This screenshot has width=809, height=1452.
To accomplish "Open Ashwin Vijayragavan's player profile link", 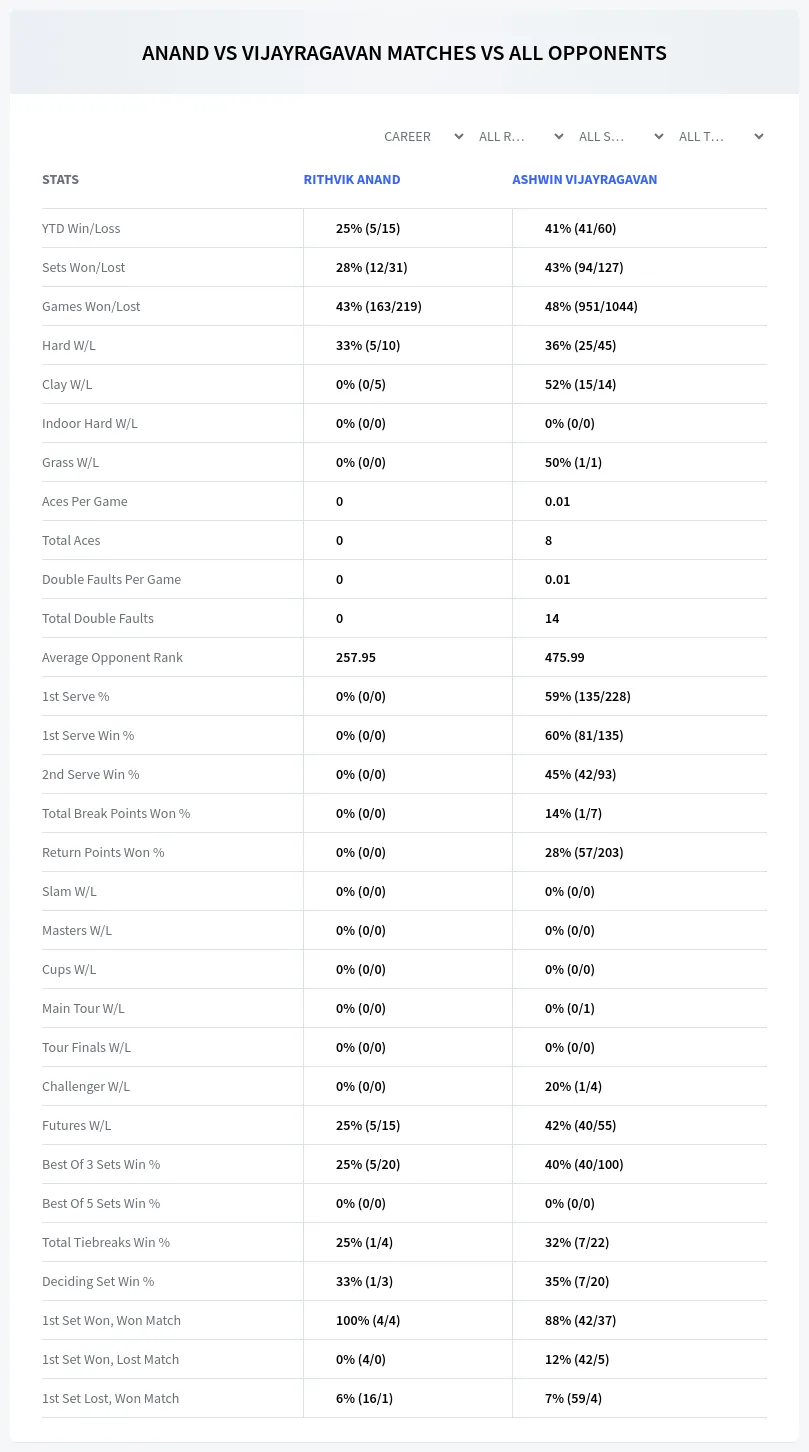I will (585, 180).
